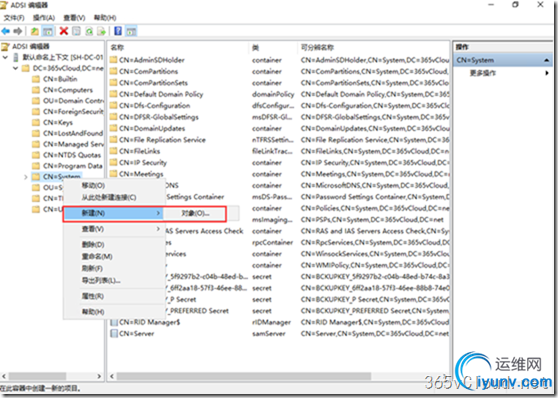The image size is (558, 398).
Task: Open Properties via the toolbar sheet icon
Action: coord(76,31)
